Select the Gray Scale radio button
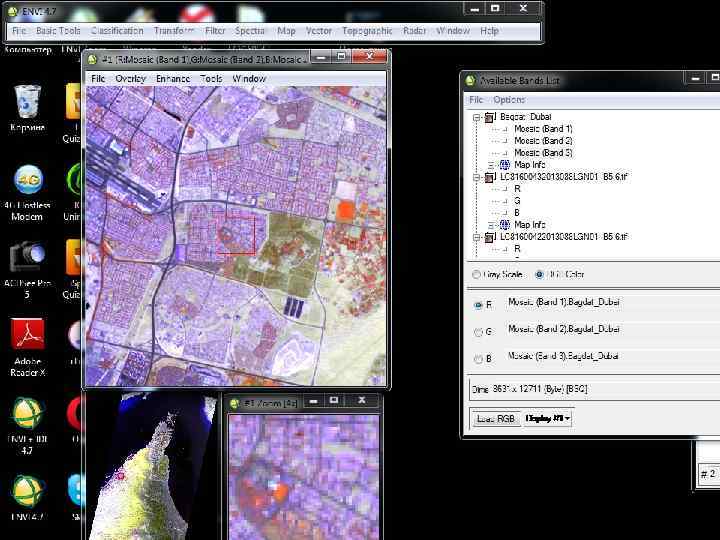Viewport: 720px width, 540px height. 476,274
